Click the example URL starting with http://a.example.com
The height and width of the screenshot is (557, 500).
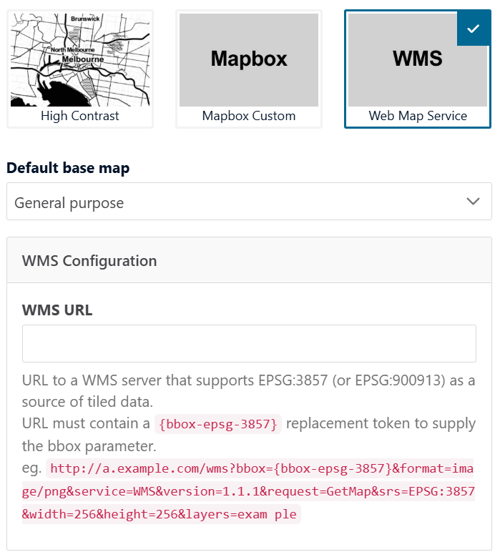click(x=248, y=491)
